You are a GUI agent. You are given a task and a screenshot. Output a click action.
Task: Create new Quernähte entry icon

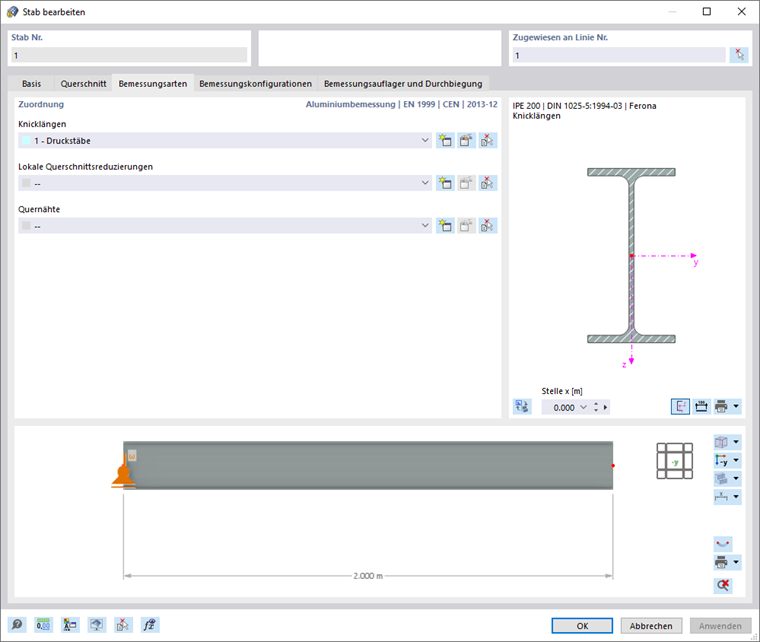[x=445, y=226]
